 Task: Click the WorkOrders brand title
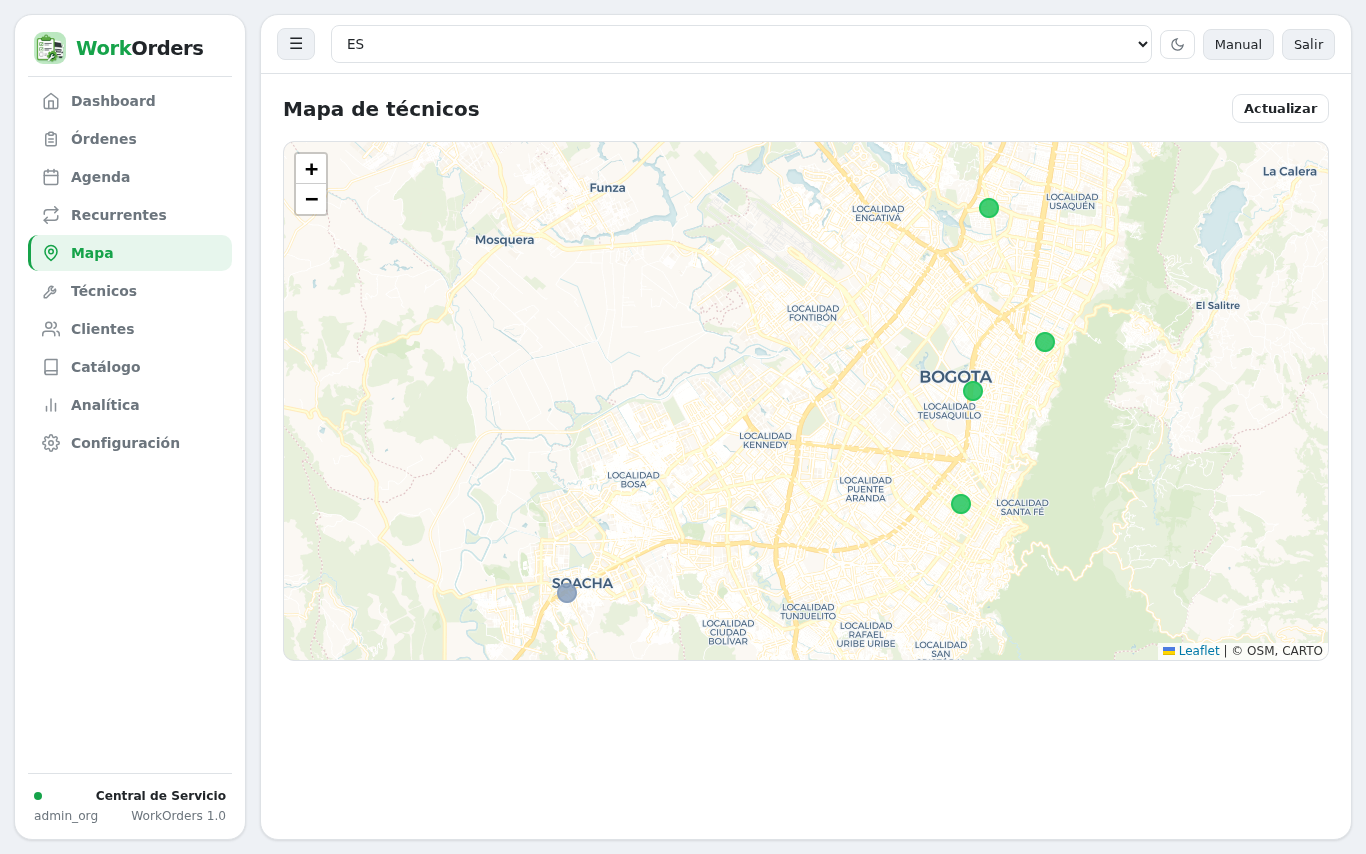click(x=140, y=48)
